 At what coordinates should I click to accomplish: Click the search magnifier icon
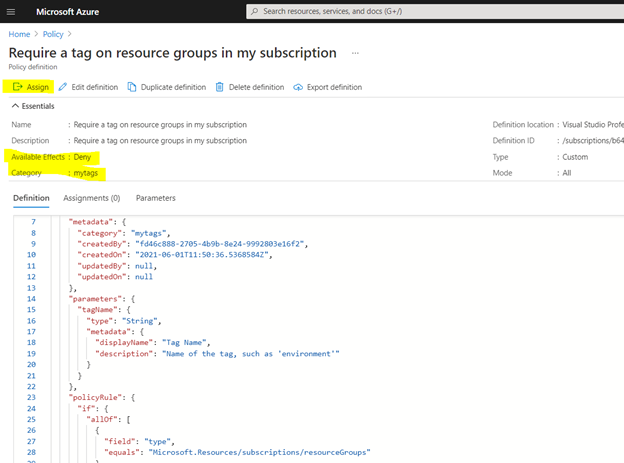[x=255, y=11]
